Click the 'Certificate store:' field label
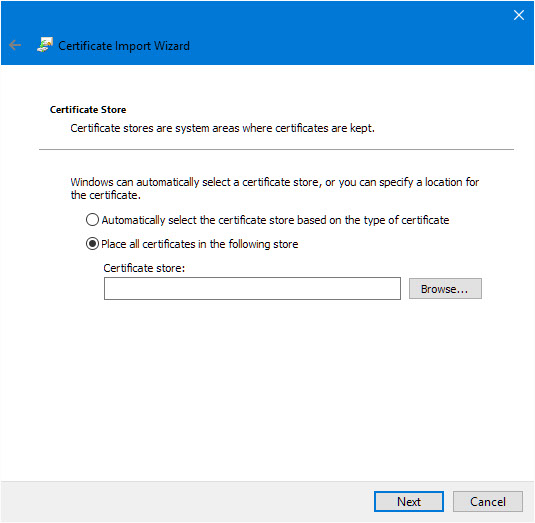This screenshot has height=523, width=535. pyautogui.click(x=144, y=268)
